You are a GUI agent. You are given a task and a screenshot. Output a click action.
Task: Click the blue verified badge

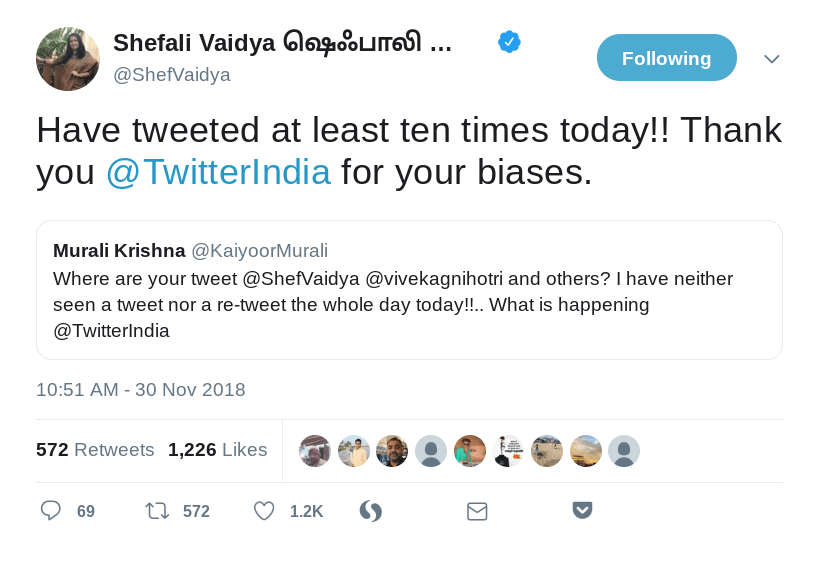point(509,42)
